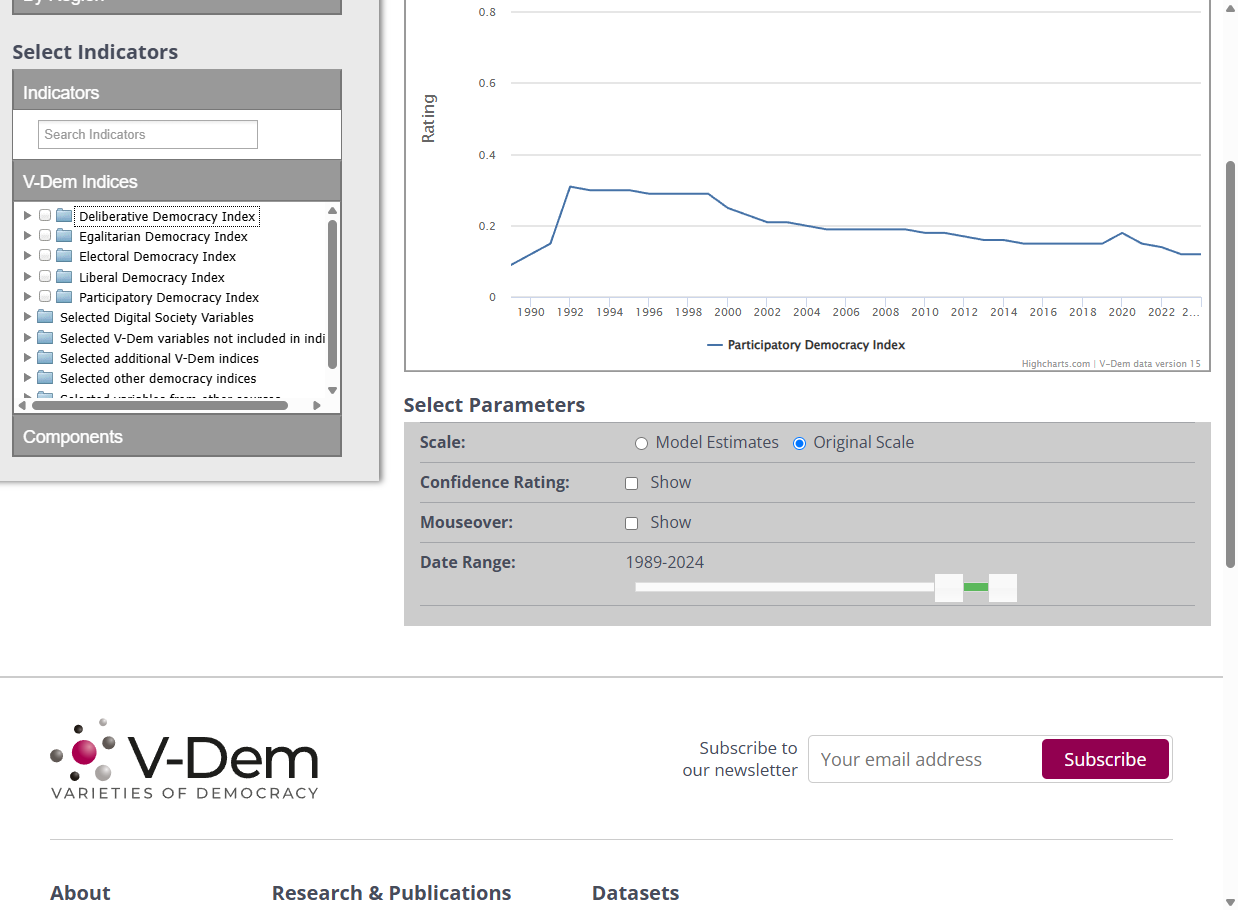1238x910 pixels.
Task: Click the V-Dem logo in the footer
Action: tap(184, 758)
